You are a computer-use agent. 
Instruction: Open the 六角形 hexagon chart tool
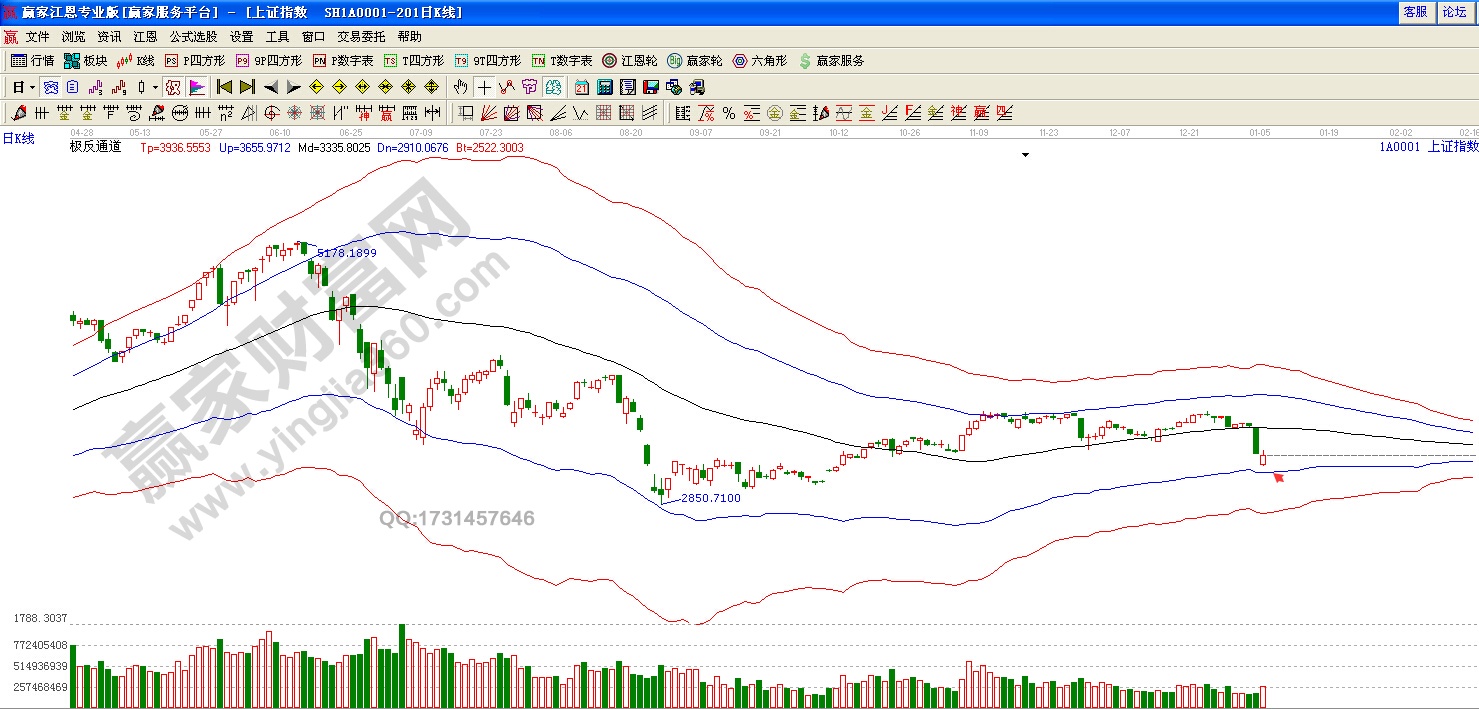pyautogui.click(x=760, y=61)
